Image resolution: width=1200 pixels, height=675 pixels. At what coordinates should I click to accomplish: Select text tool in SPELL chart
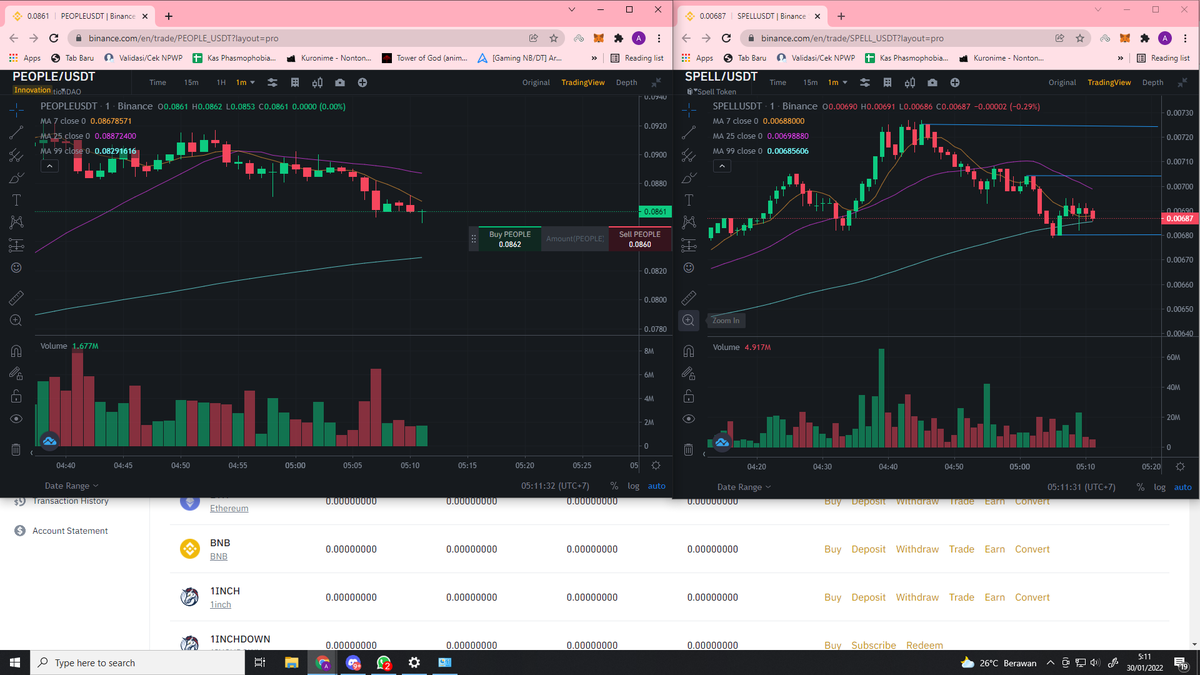689,200
